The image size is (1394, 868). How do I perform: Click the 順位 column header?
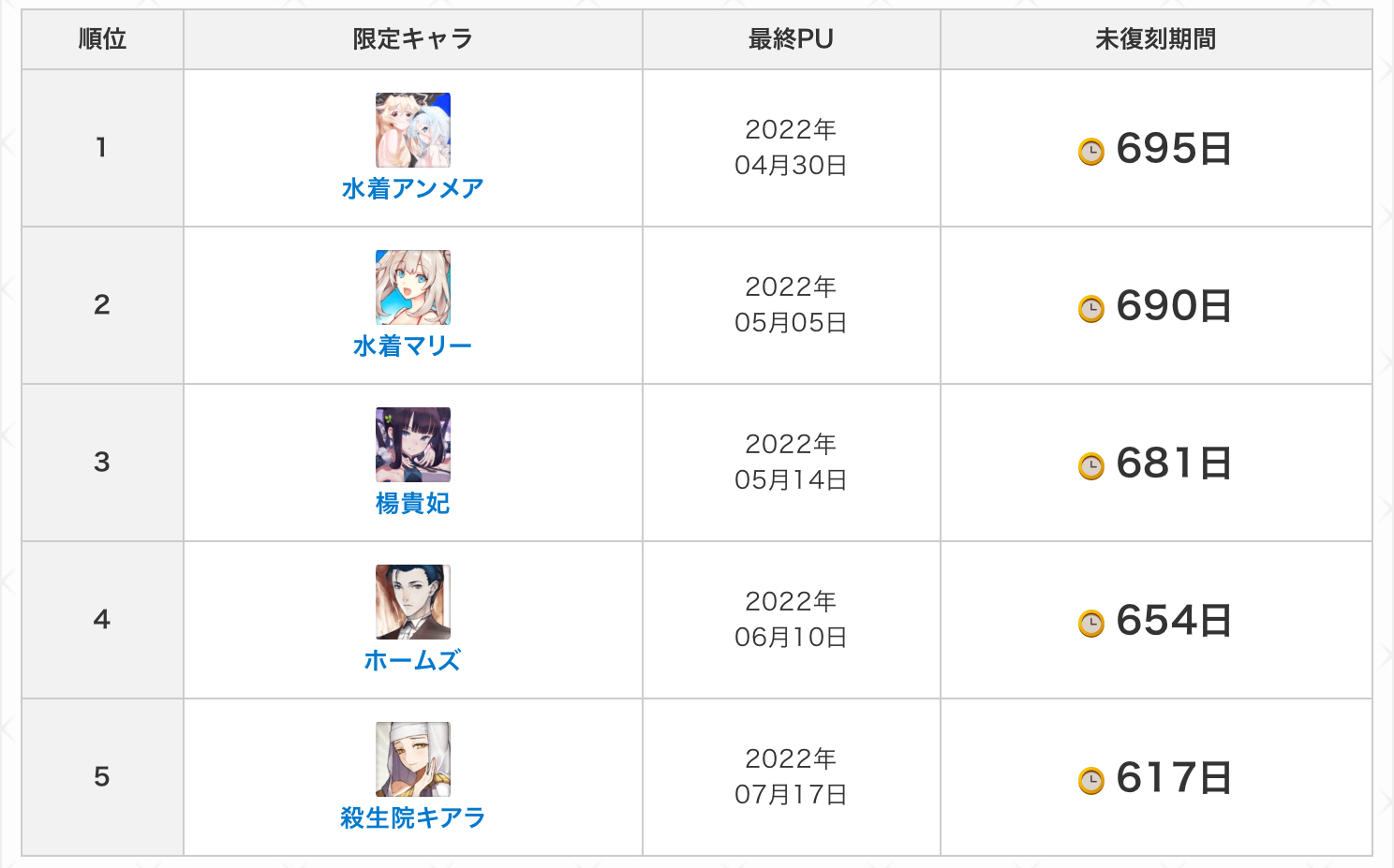click(102, 39)
